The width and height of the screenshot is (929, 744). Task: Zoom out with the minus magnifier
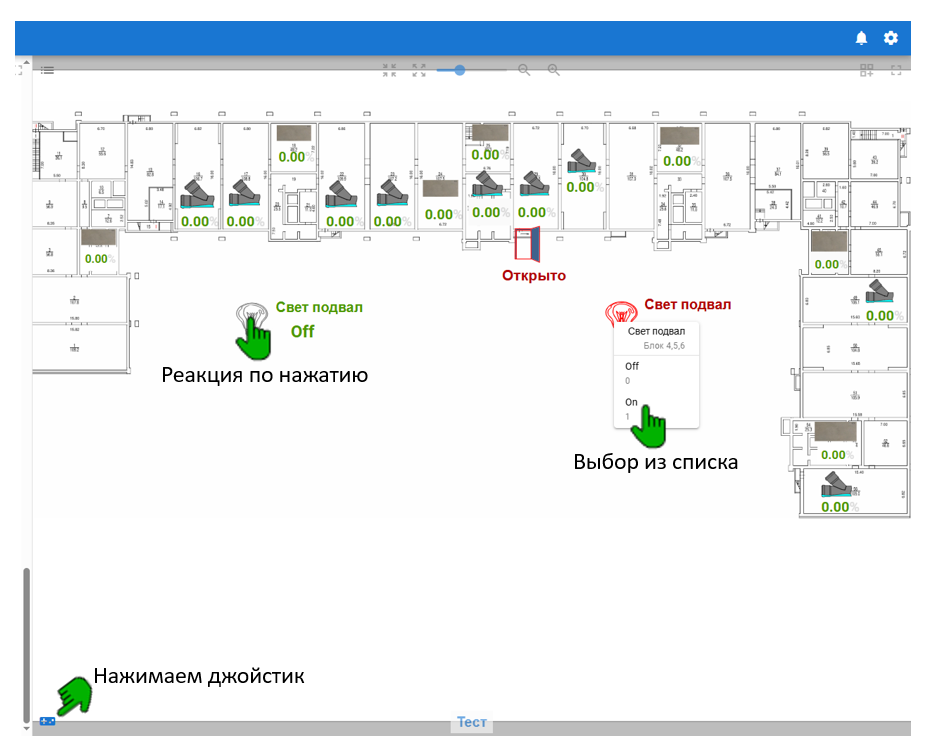(524, 70)
